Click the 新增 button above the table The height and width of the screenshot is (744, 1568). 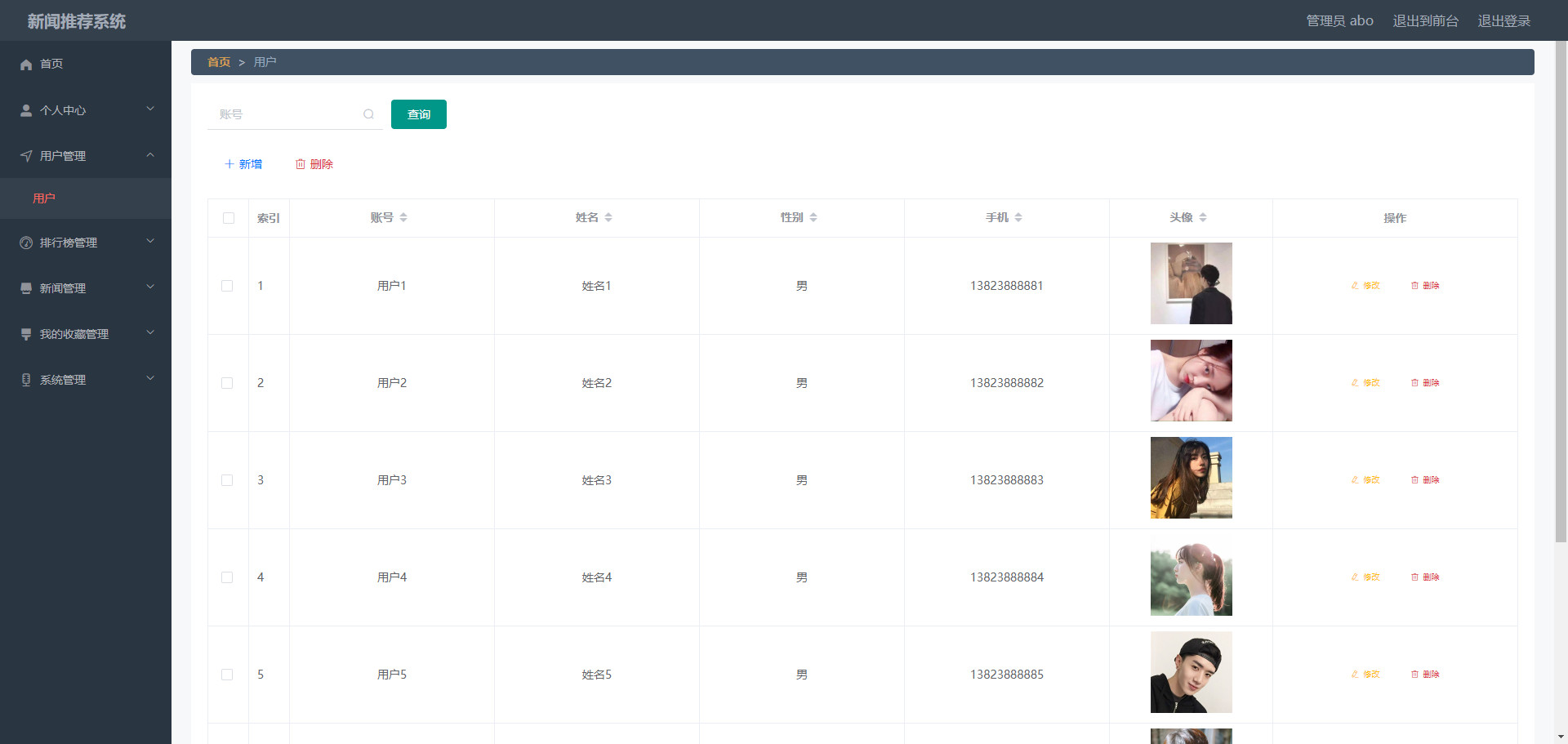[x=243, y=164]
